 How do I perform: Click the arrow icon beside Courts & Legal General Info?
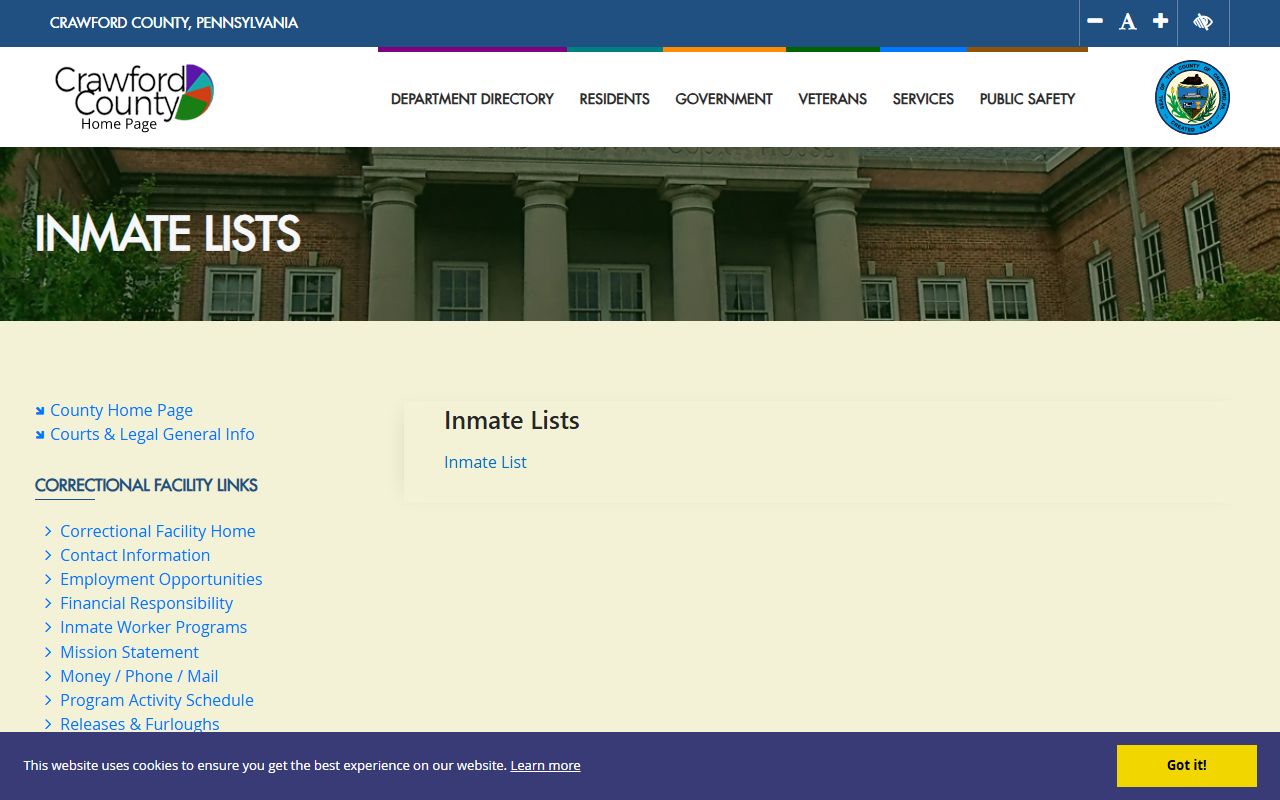tap(40, 434)
